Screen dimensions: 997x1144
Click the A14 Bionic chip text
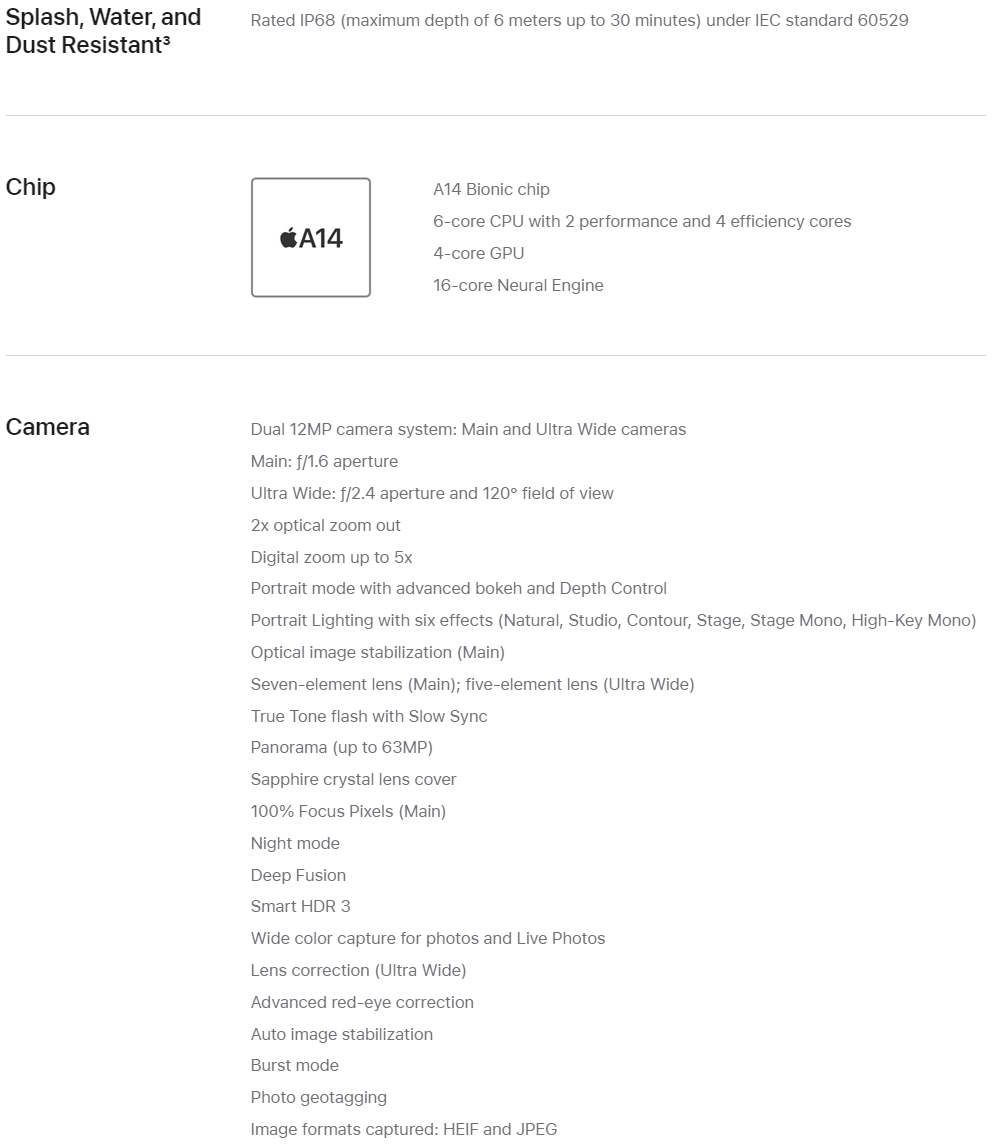pos(491,189)
